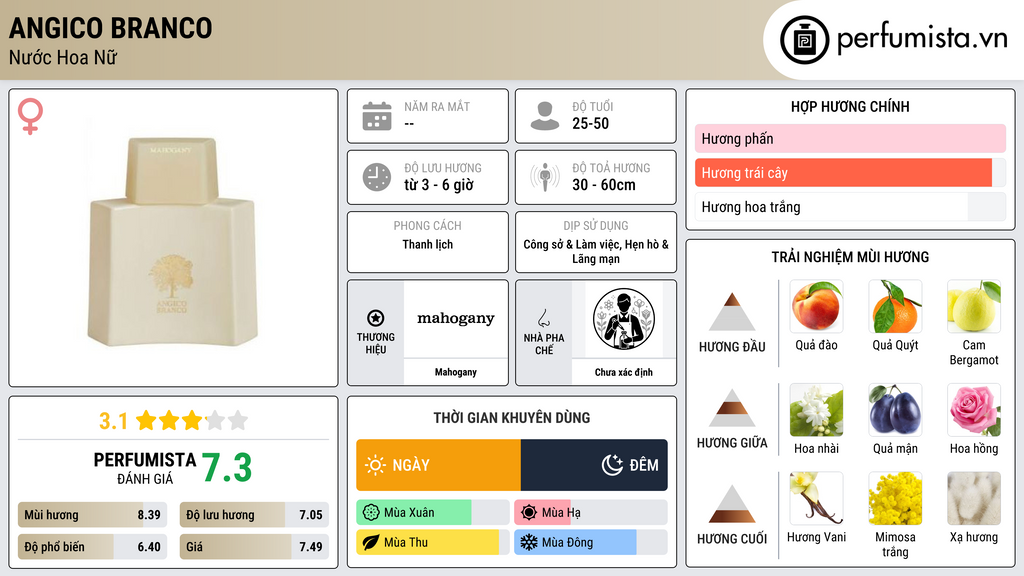Click the perfumista.vn bottle logo icon
This screenshot has width=1024, height=576.
pyautogui.click(x=804, y=40)
